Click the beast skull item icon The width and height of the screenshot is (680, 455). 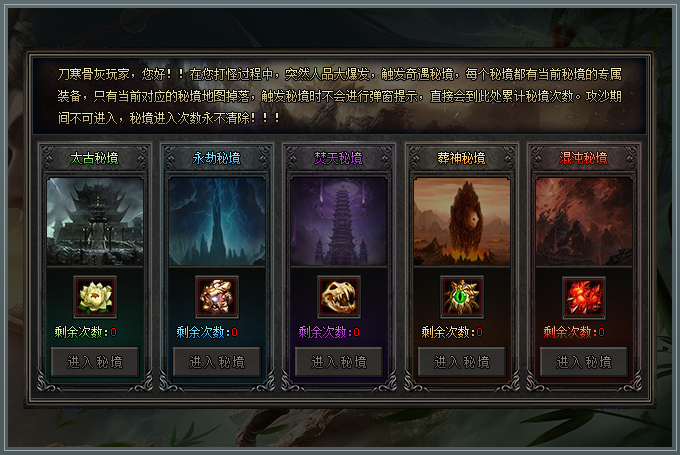(x=339, y=297)
